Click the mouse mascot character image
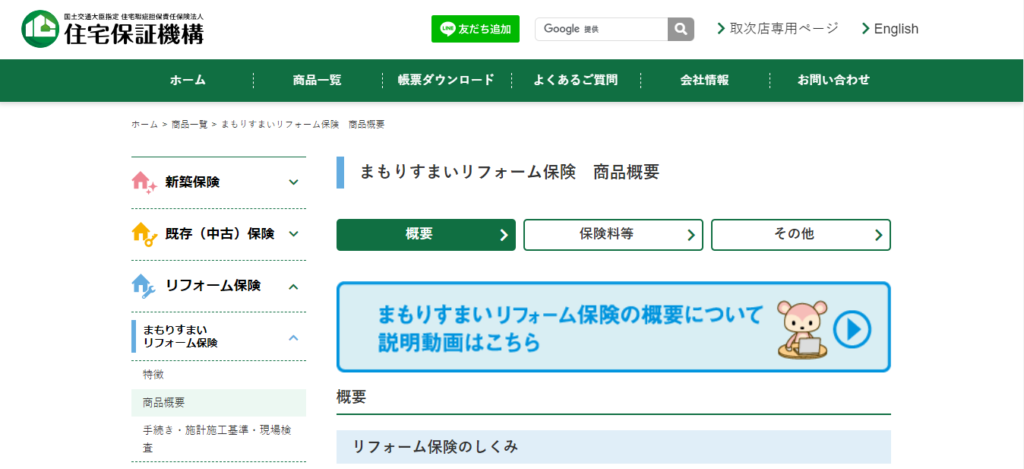 [x=801, y=328]
